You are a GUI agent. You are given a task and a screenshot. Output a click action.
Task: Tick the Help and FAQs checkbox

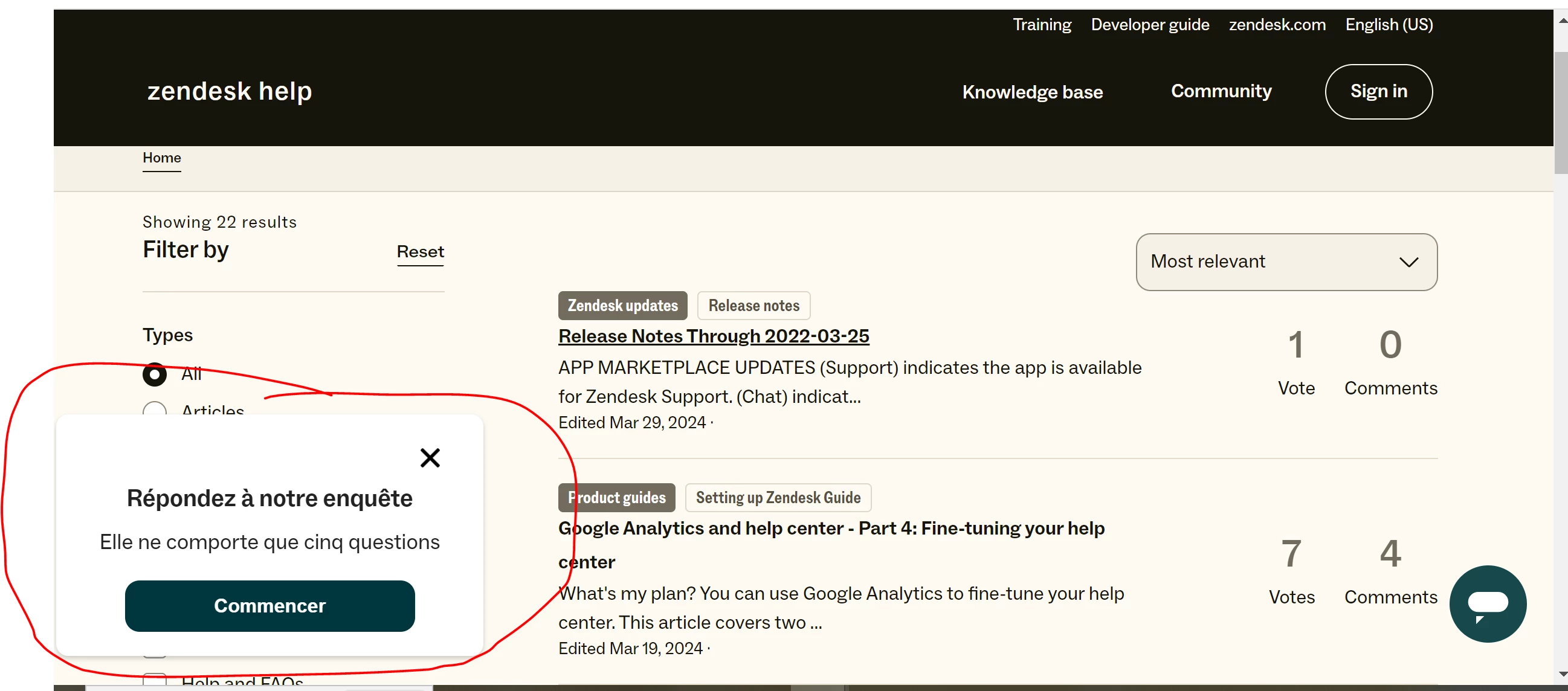click(155, 681)
